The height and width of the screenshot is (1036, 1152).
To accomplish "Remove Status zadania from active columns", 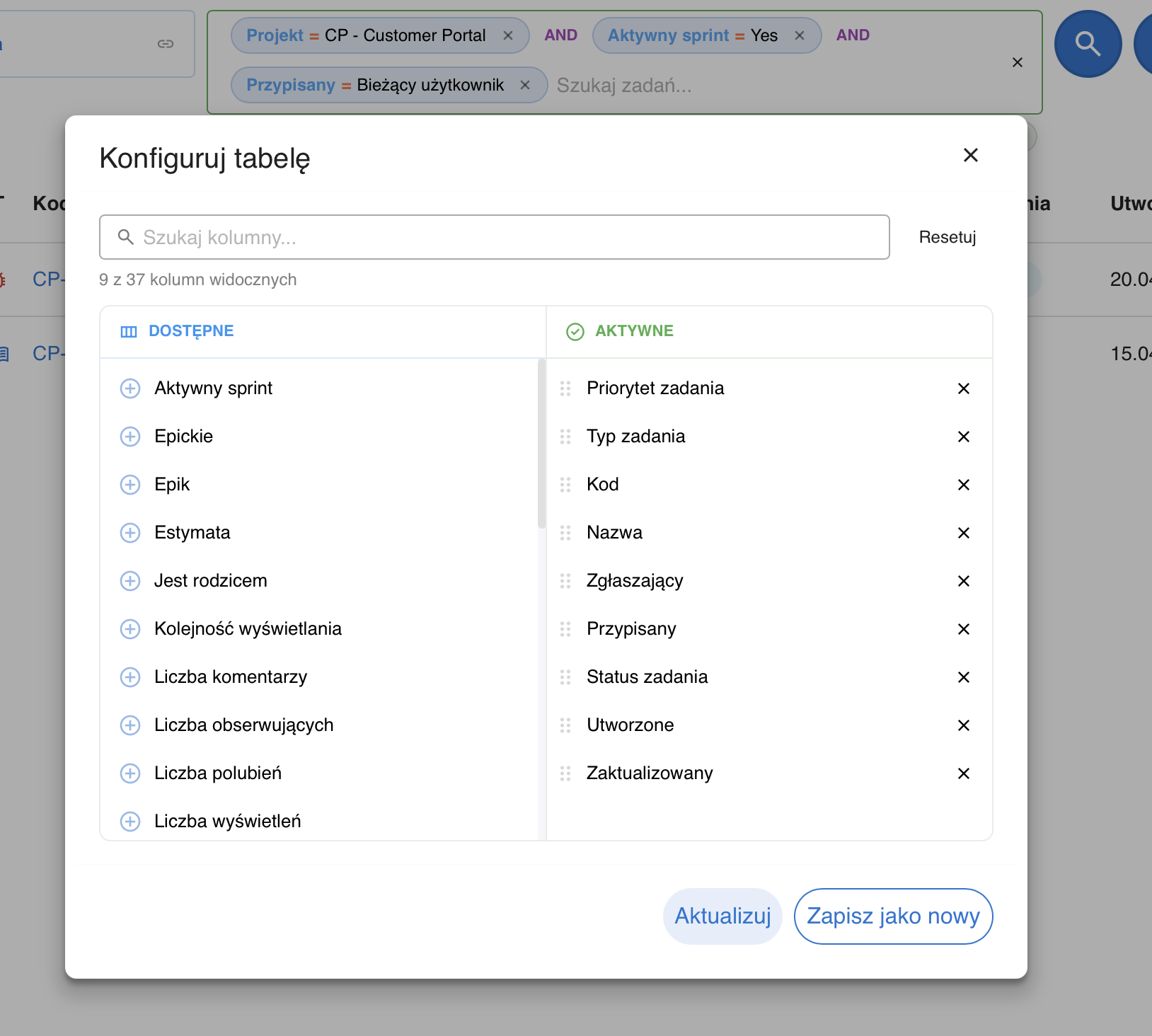I will [964, 677].
